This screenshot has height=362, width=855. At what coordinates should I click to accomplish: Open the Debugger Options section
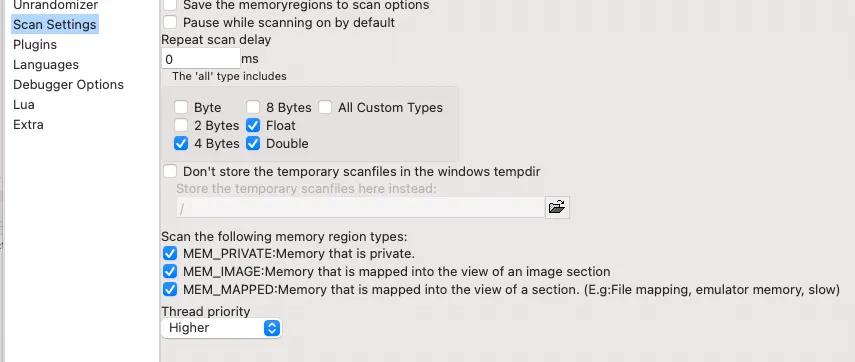coord(68,85)
